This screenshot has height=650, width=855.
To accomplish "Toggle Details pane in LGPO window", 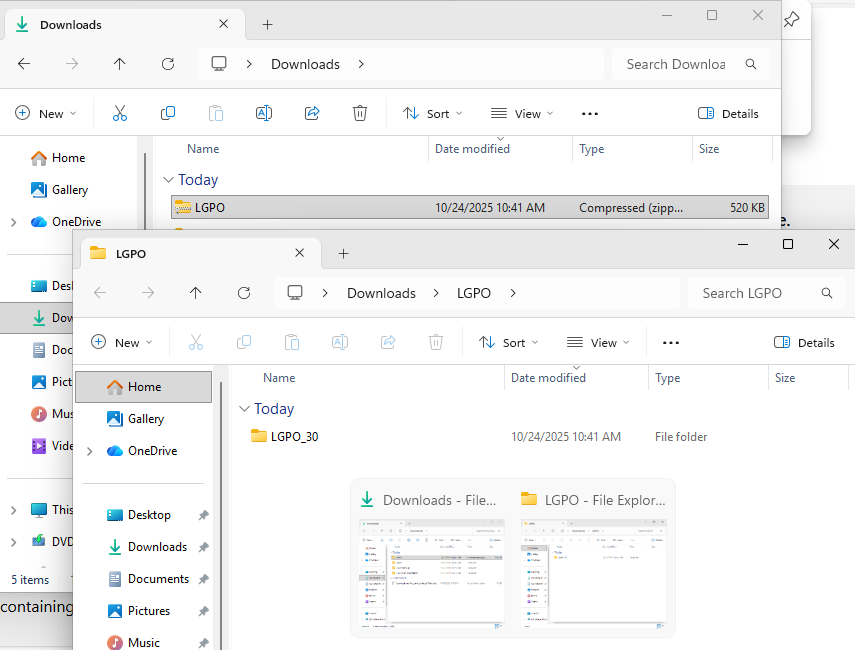I will 804,342.
